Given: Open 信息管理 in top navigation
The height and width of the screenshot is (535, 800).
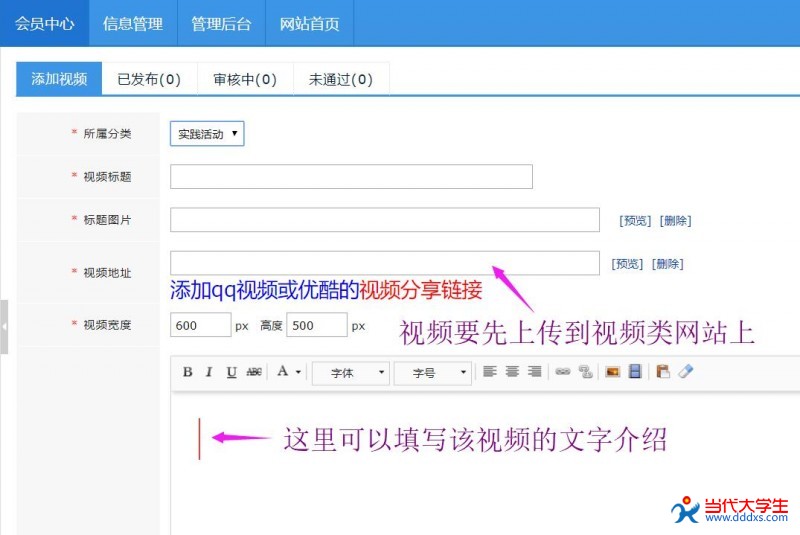Looking at the screenshot, I should click(133, 23).
